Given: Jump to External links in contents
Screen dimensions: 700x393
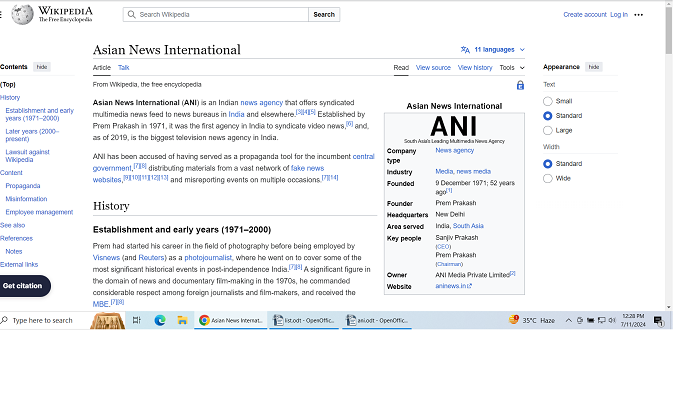Looking at the screenshot, I should click(19, 264).
